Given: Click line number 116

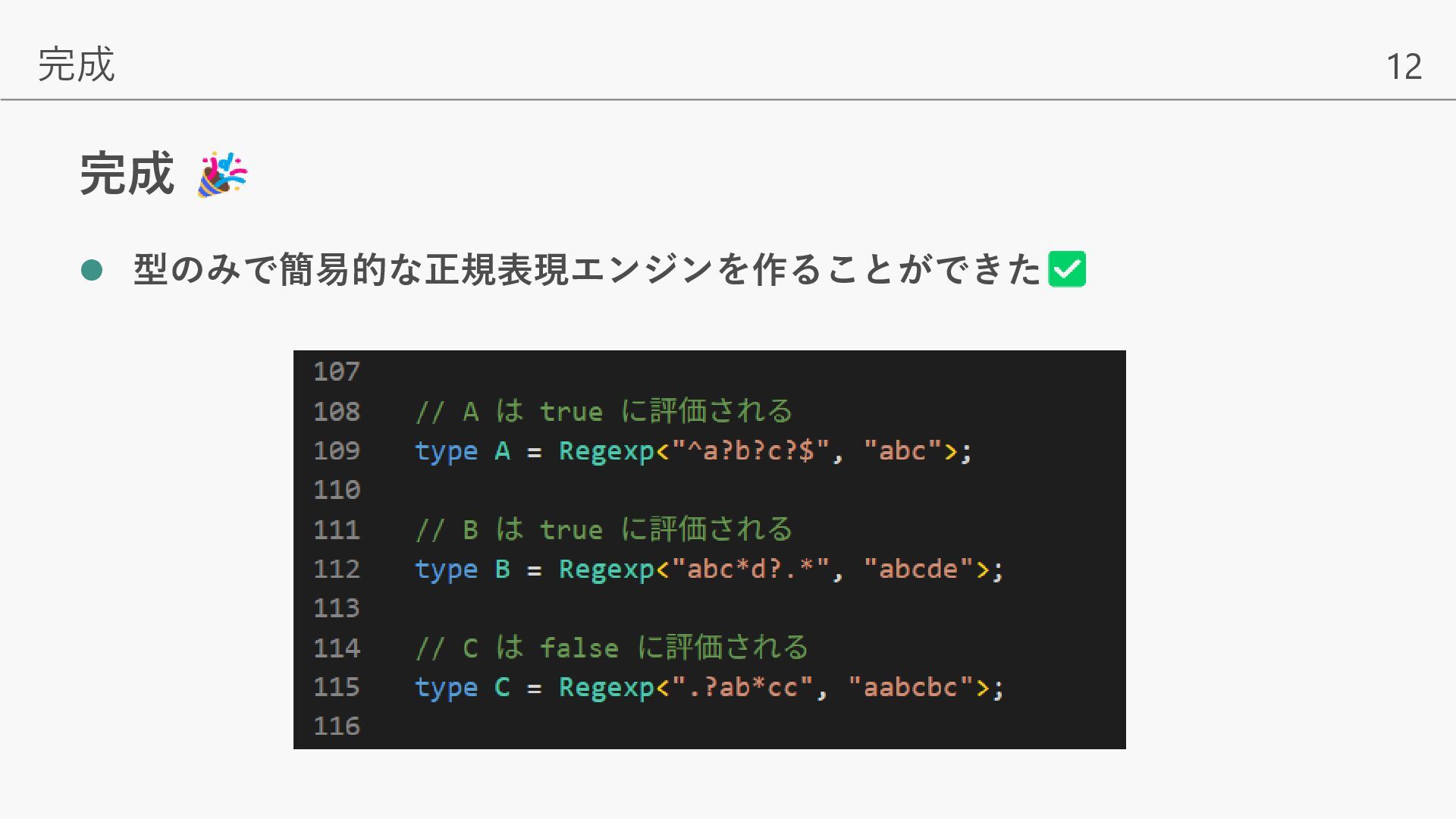Looking at the screenshot, I should point(337,726).
